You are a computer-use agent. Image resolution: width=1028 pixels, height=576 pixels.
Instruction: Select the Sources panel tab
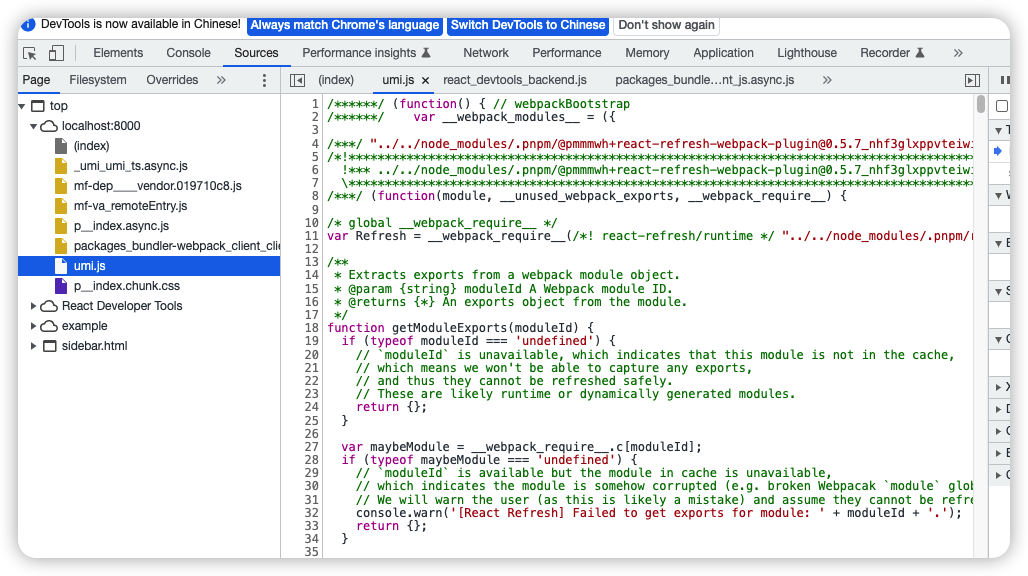[256, 53]
